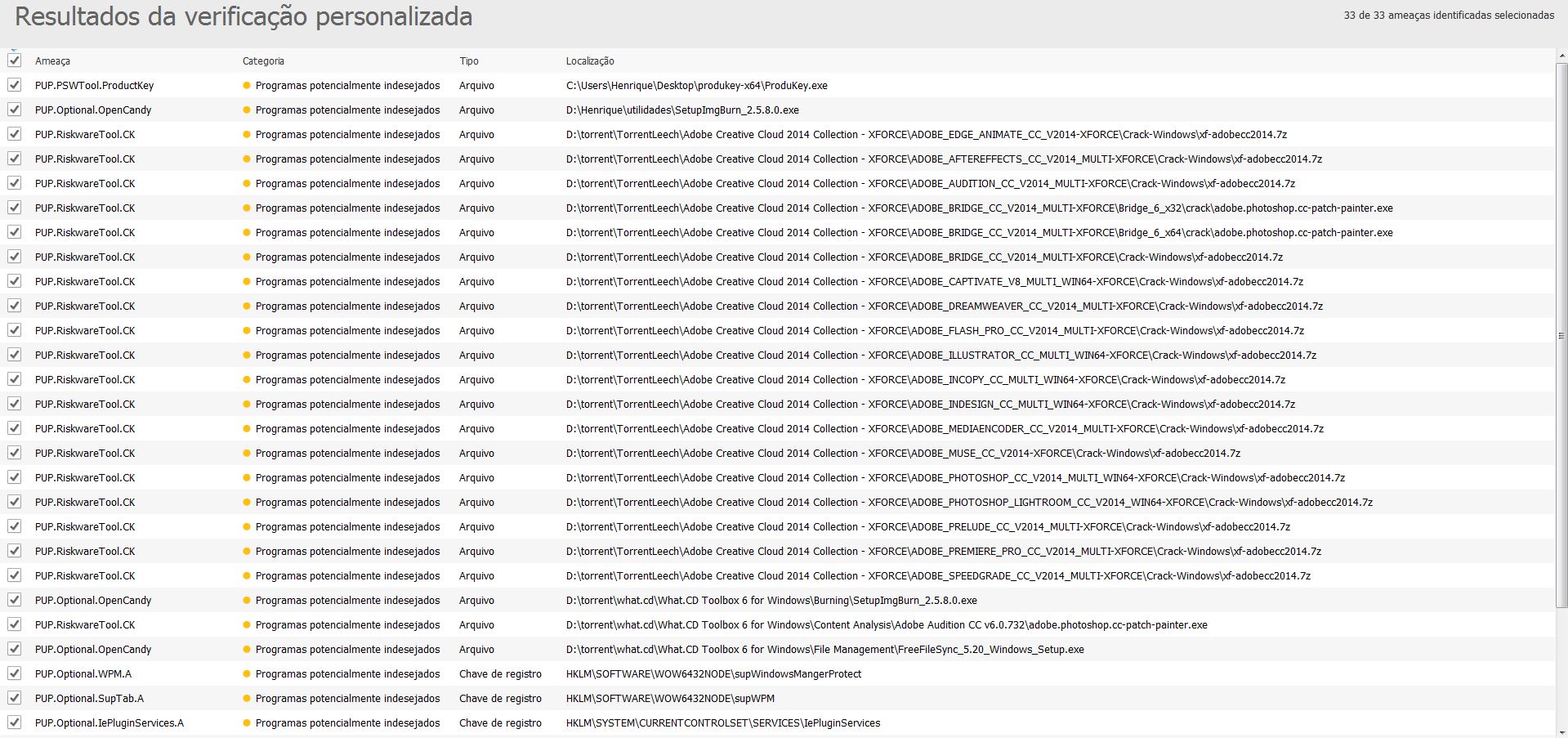Uncheck checkbox for ADOBE_CAPTIVATE_V8 row
The image size is (1568, 738).
(15, 281)
